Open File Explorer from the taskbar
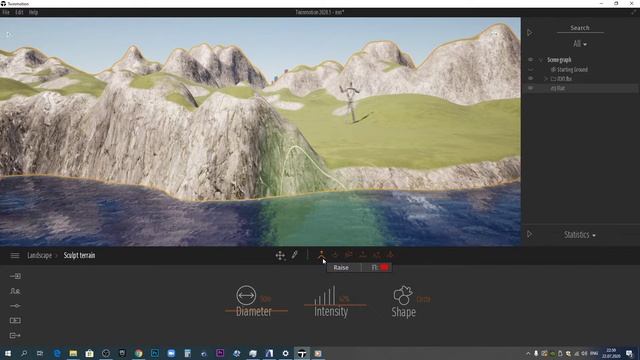 (x=73, y=353)
